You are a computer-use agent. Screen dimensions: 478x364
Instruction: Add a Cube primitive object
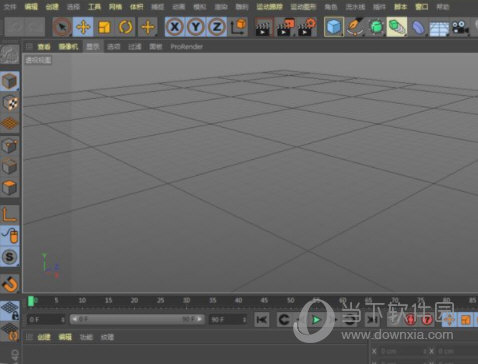334,27
